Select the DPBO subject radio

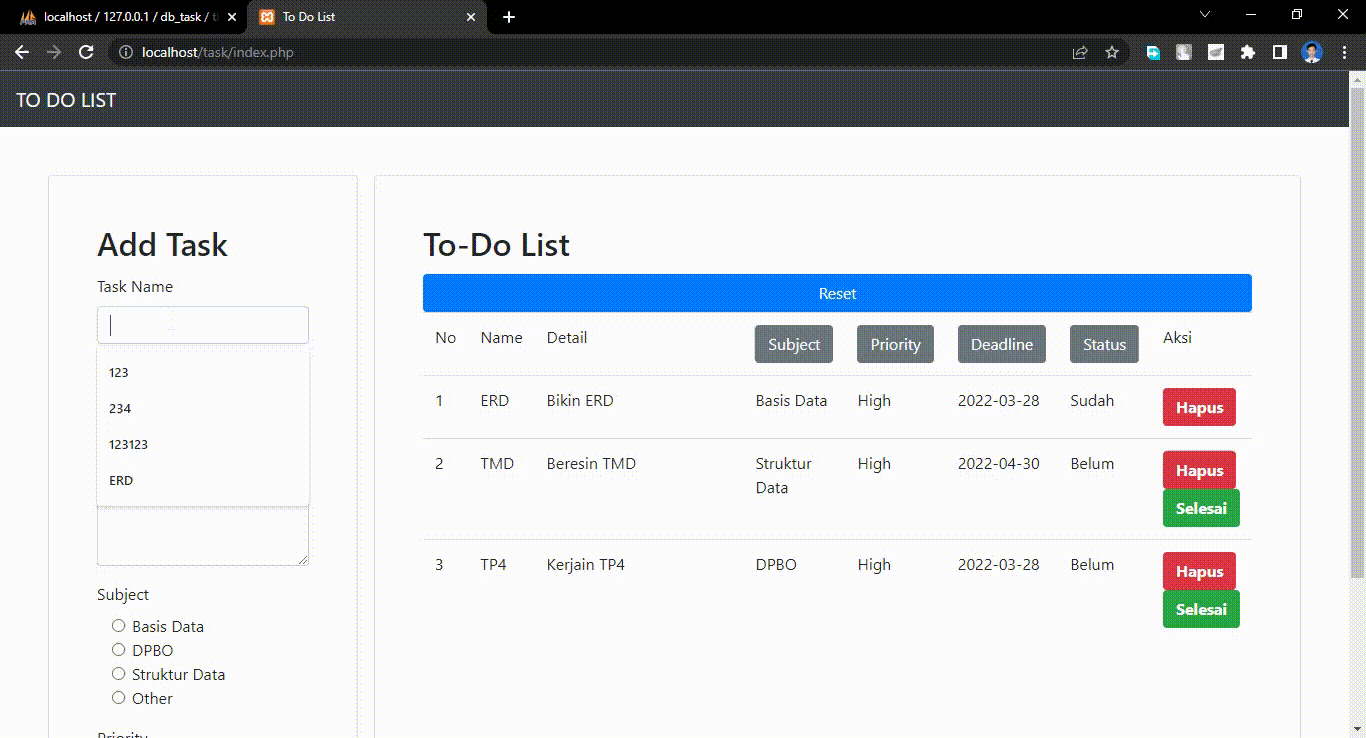click(x=118, y=650)
